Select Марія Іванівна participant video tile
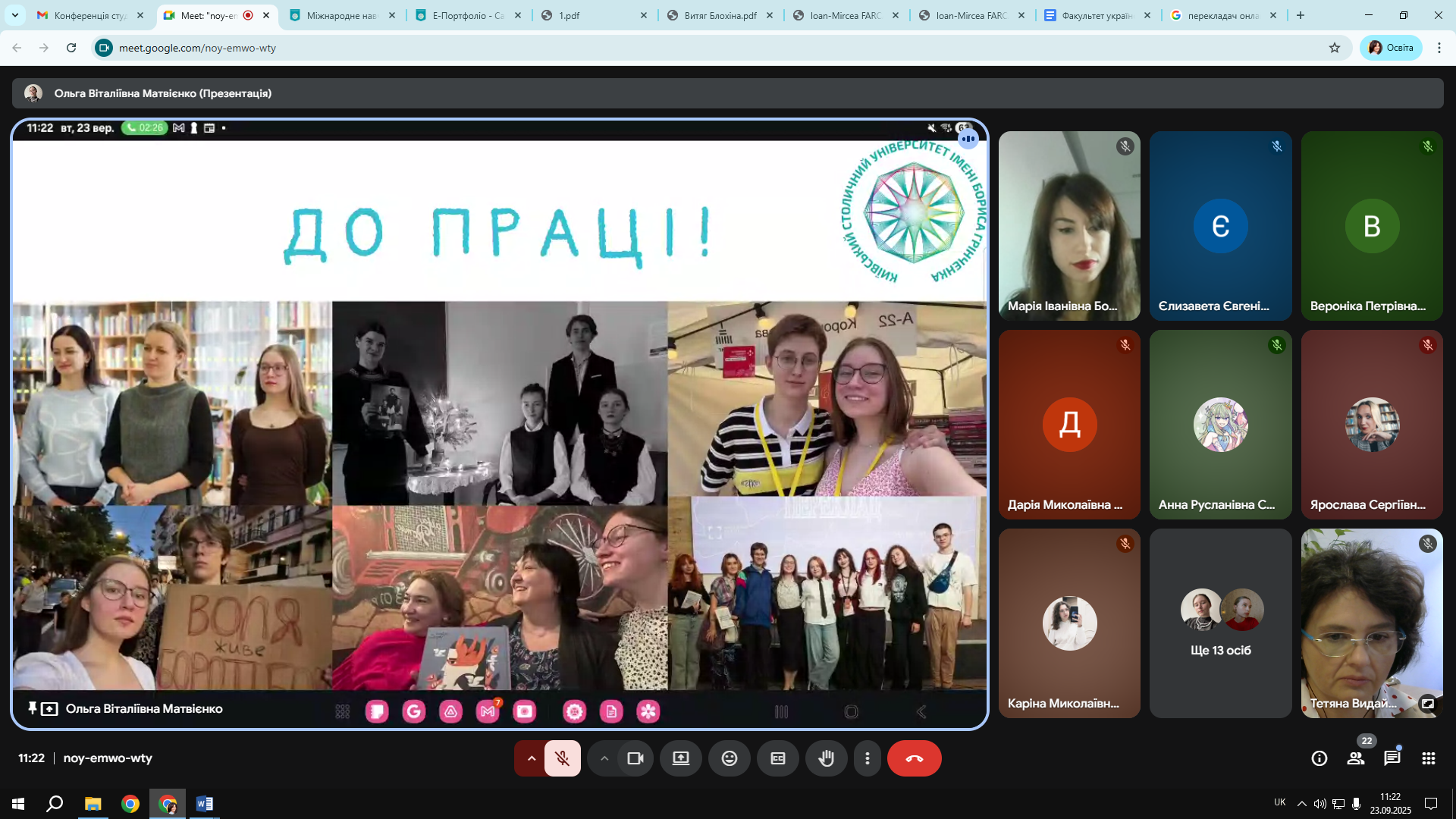This screenshot has height=819, width=1456. tap(1068, 225)
